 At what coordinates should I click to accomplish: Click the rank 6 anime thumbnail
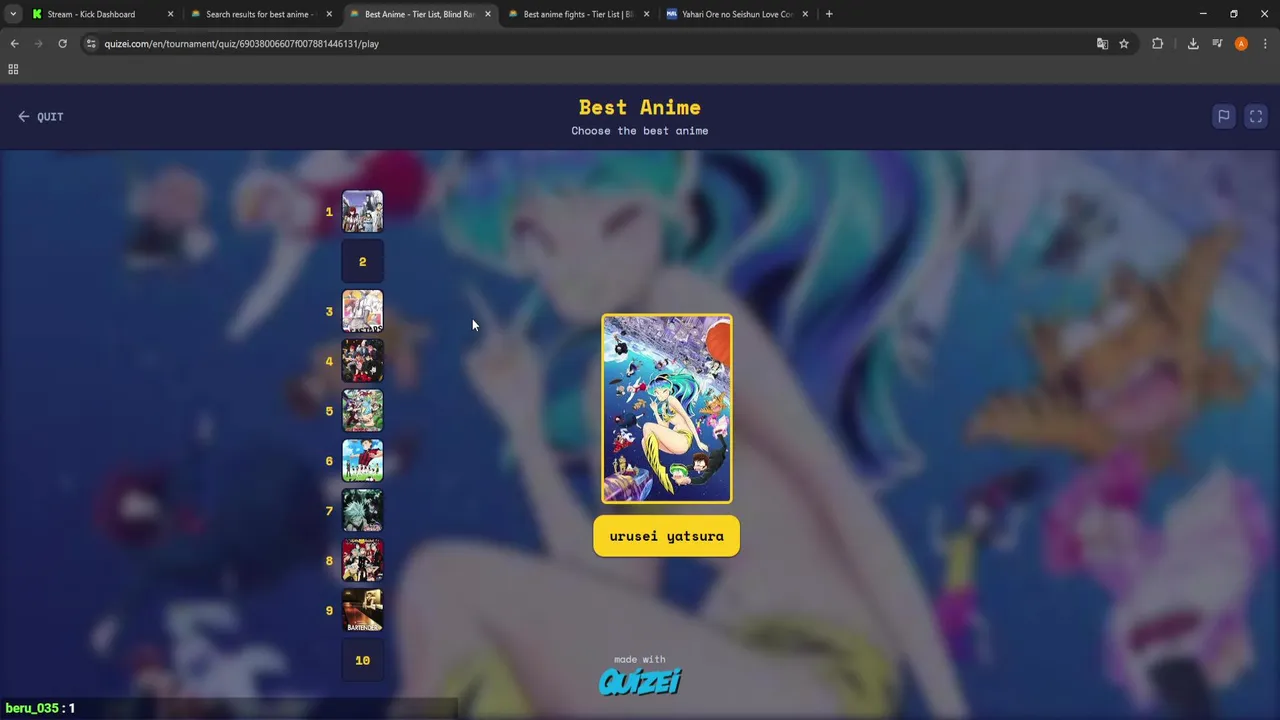(362, 461)
